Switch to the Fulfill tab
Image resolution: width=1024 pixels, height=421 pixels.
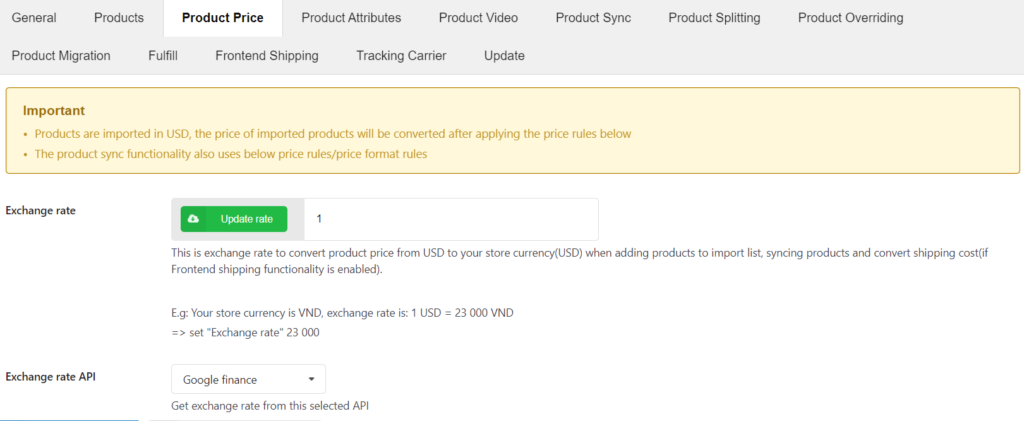[163, 56]
